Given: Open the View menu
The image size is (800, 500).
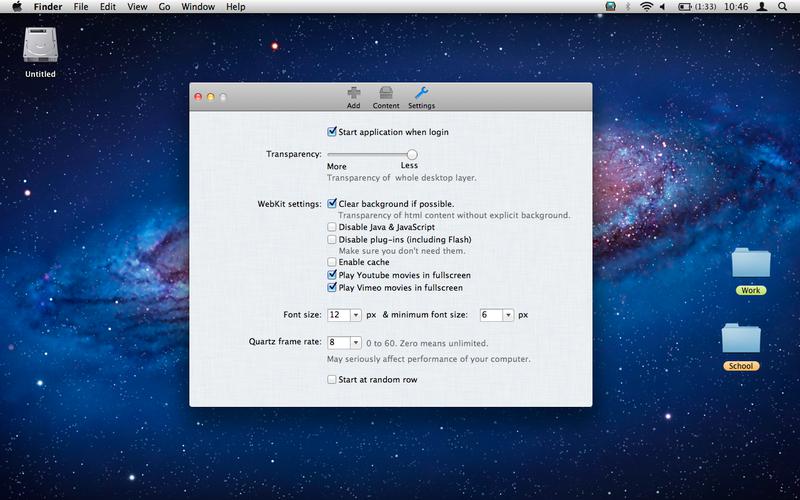Looking at the screenshot, I should [x=137, y=7].
